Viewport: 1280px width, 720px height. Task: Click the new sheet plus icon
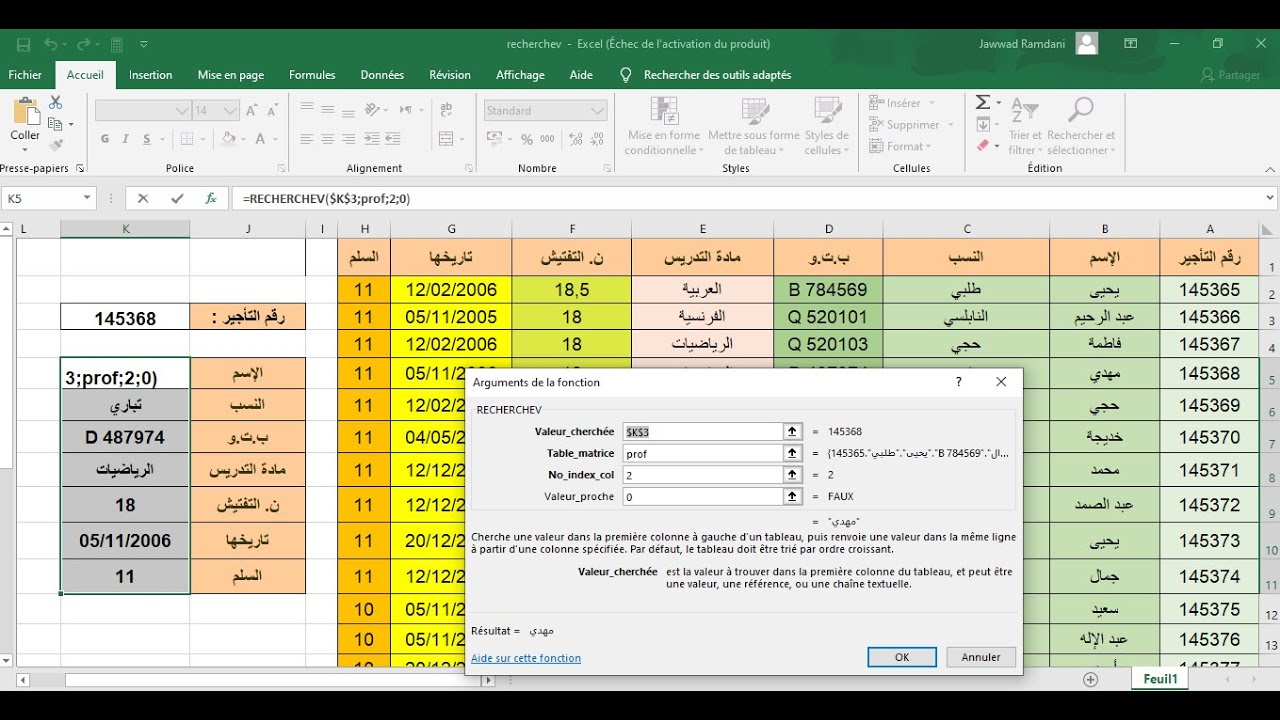click(x=1091, y=680)
